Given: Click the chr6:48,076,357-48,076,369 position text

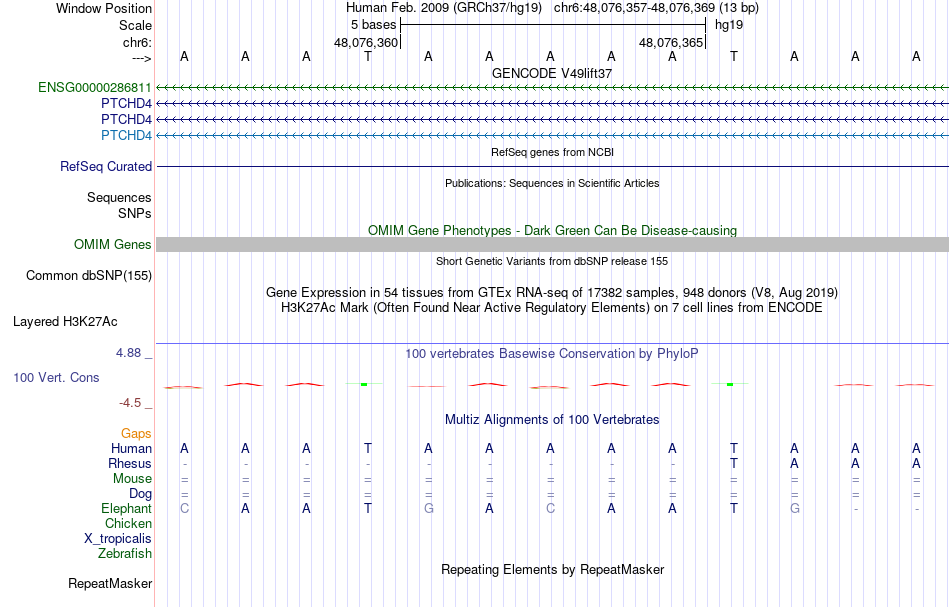Looking at the screenshot, I should pos(656,8).
